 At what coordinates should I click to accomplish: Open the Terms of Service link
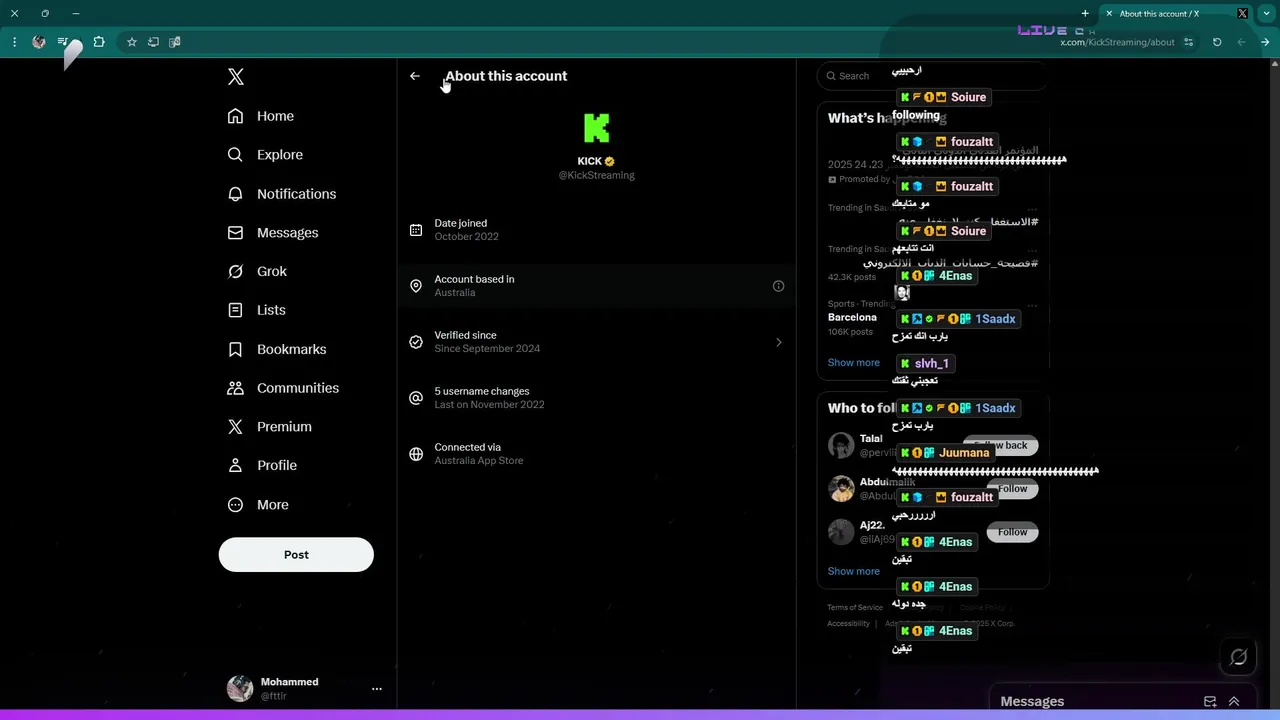click(x=855, y=608)
